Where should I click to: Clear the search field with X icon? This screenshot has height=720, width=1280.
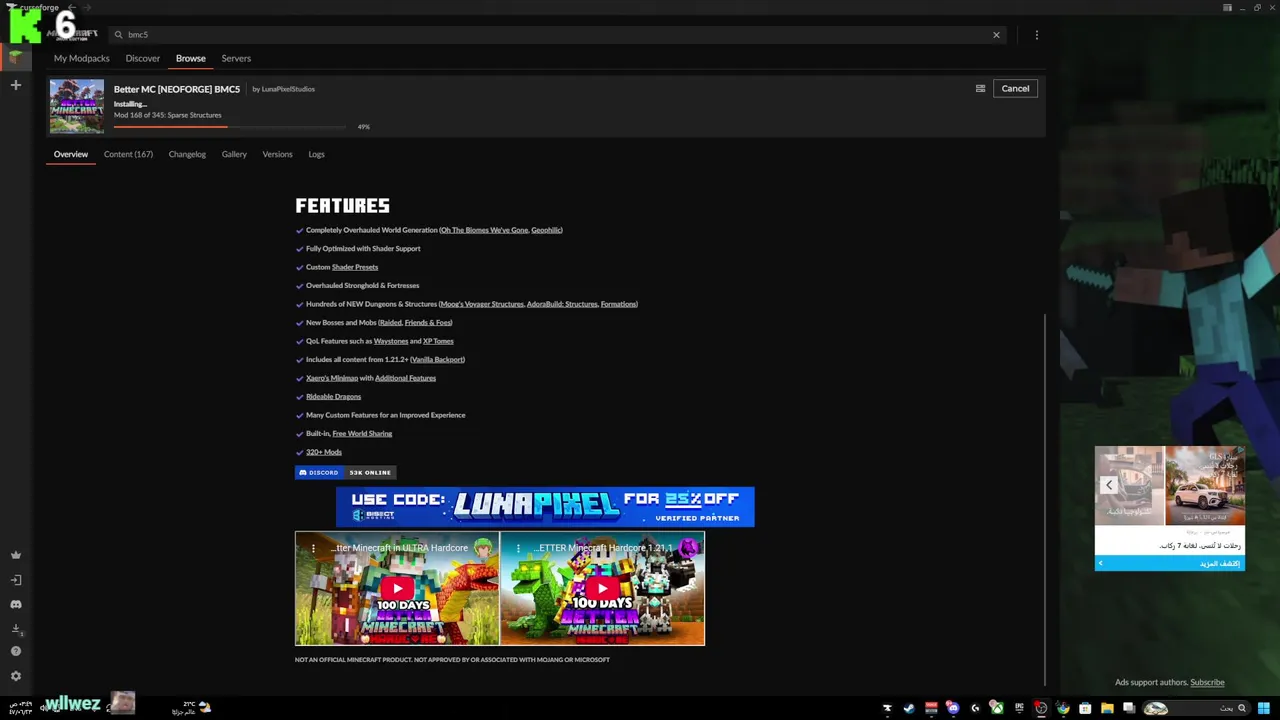(996, 35)
